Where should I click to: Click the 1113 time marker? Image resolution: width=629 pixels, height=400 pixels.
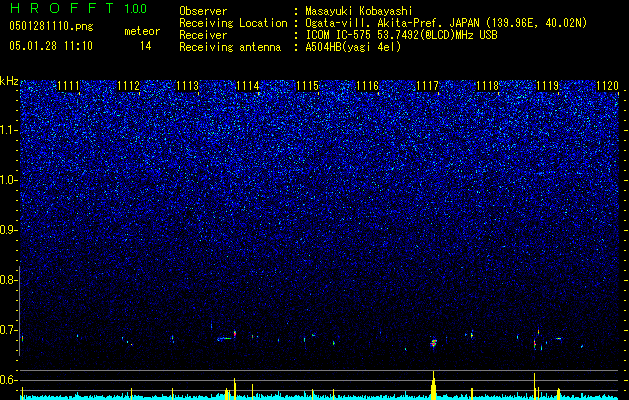click(188, 86)
